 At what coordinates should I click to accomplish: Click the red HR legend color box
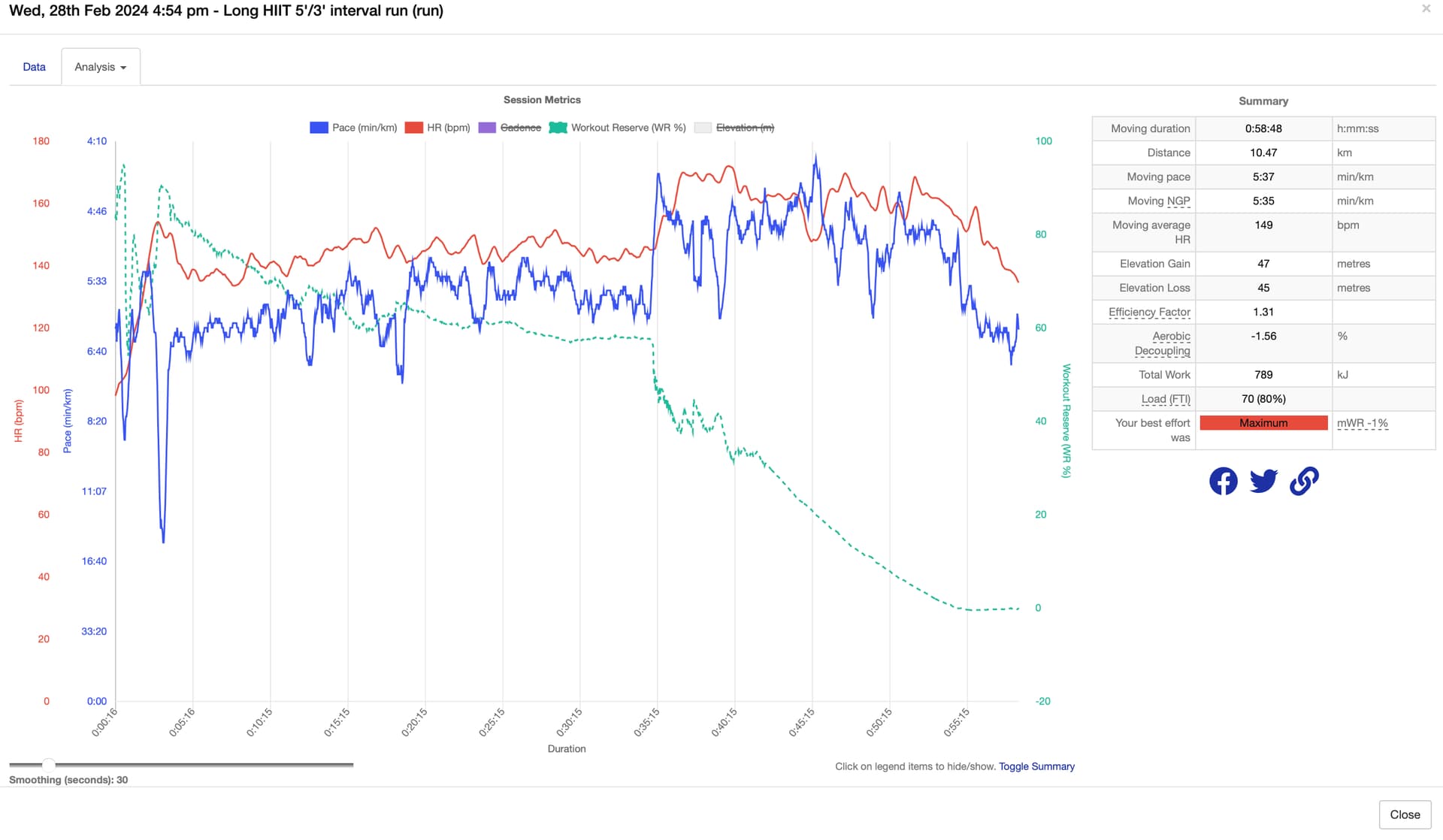tap(413, 128)
